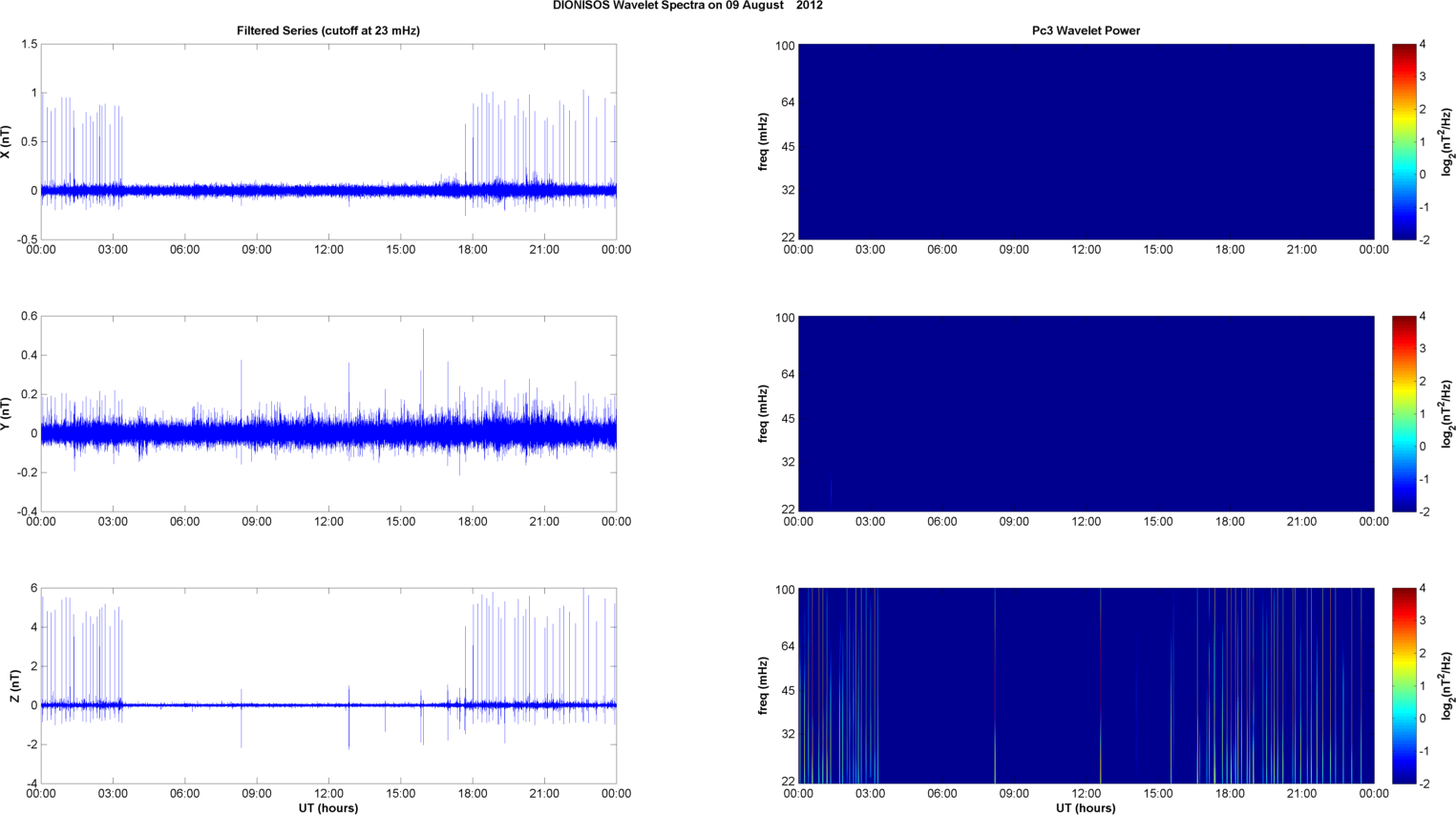The image size is (1456, 815).
Task: Click the color bar beside X spectrogram
Action: point(1403,141)
